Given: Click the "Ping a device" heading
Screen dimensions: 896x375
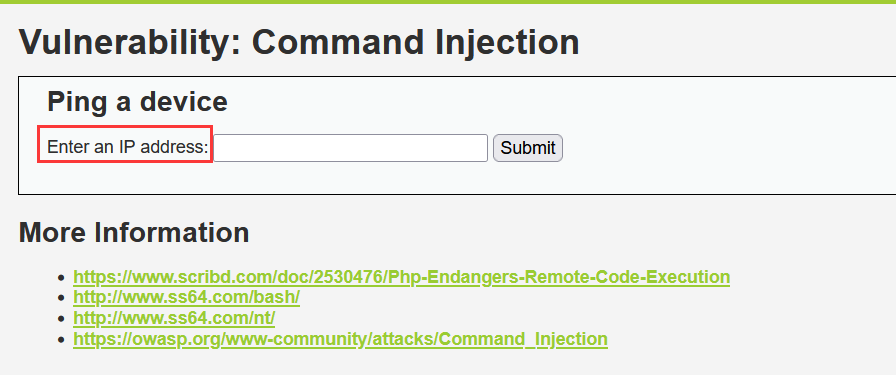Looking at the screenshot, I should (x=137, y=102).
